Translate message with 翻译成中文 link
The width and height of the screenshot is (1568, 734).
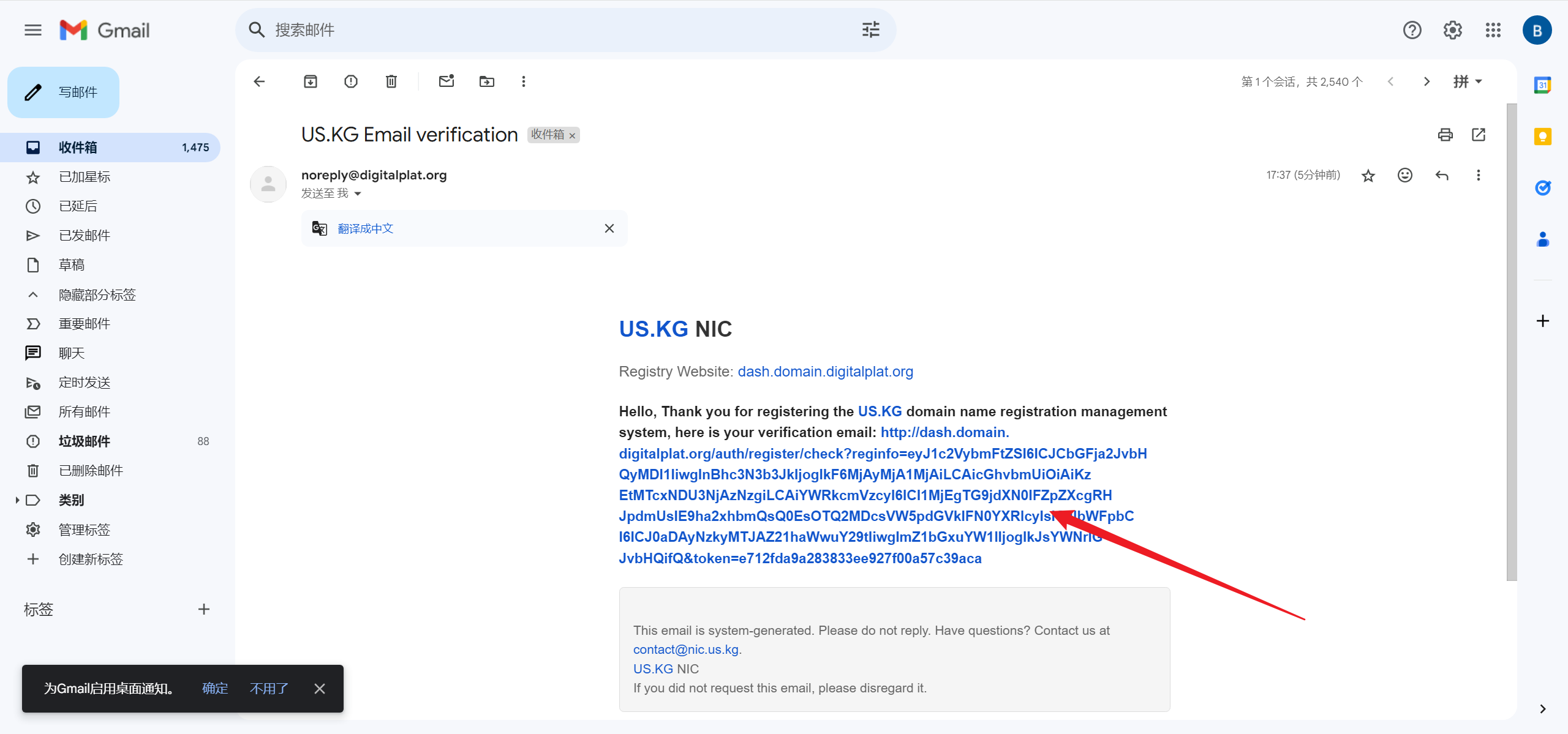(365, 228)
